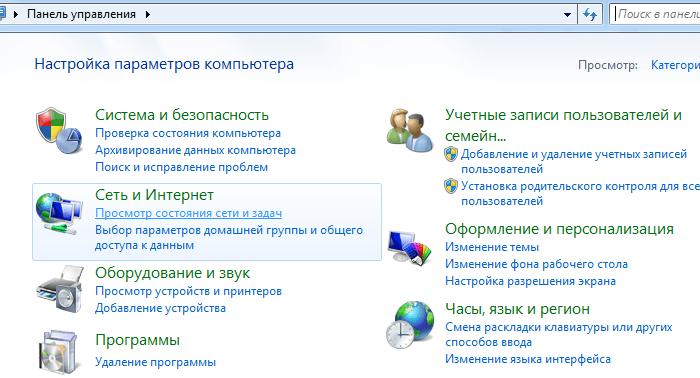Focus the Control Panel search field

tap(656, 14)
